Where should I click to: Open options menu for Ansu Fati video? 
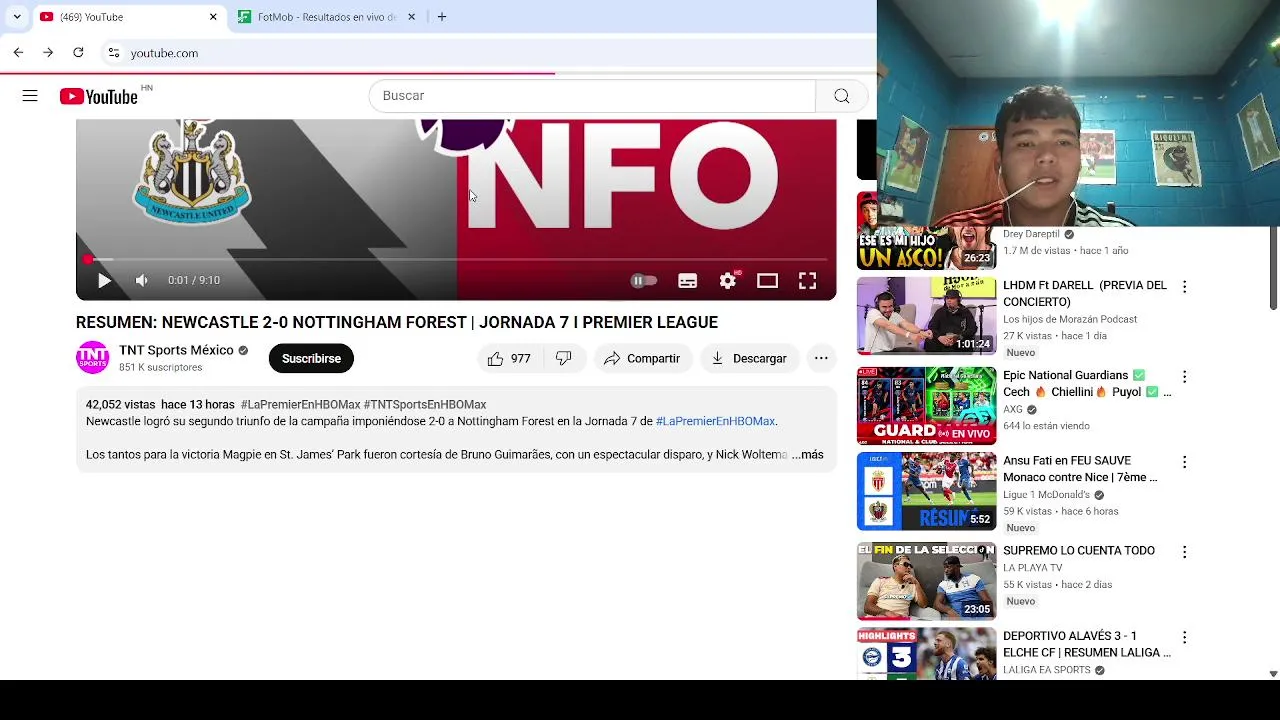(x=1184, y=463)
